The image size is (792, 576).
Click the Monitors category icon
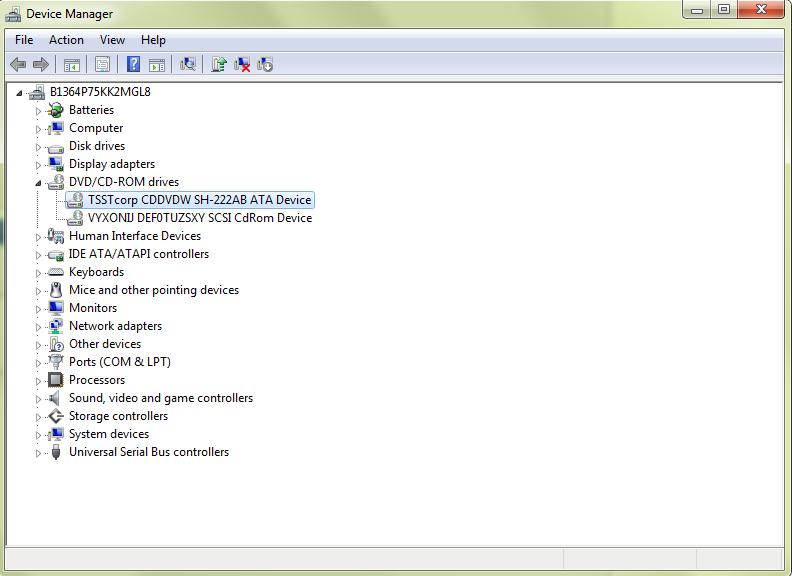click(x=56, y=308)
